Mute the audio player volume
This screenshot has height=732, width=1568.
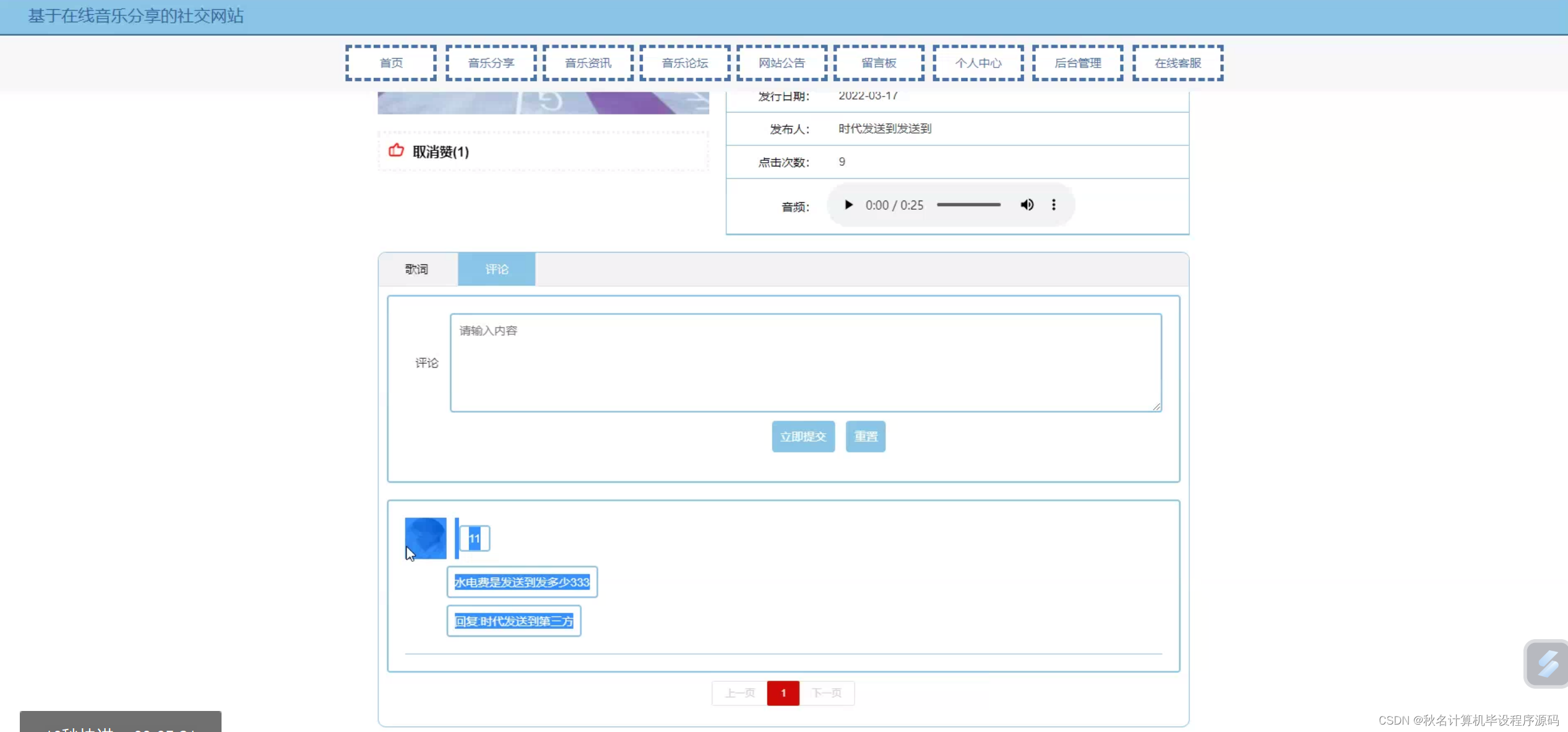click(1027, 205)
